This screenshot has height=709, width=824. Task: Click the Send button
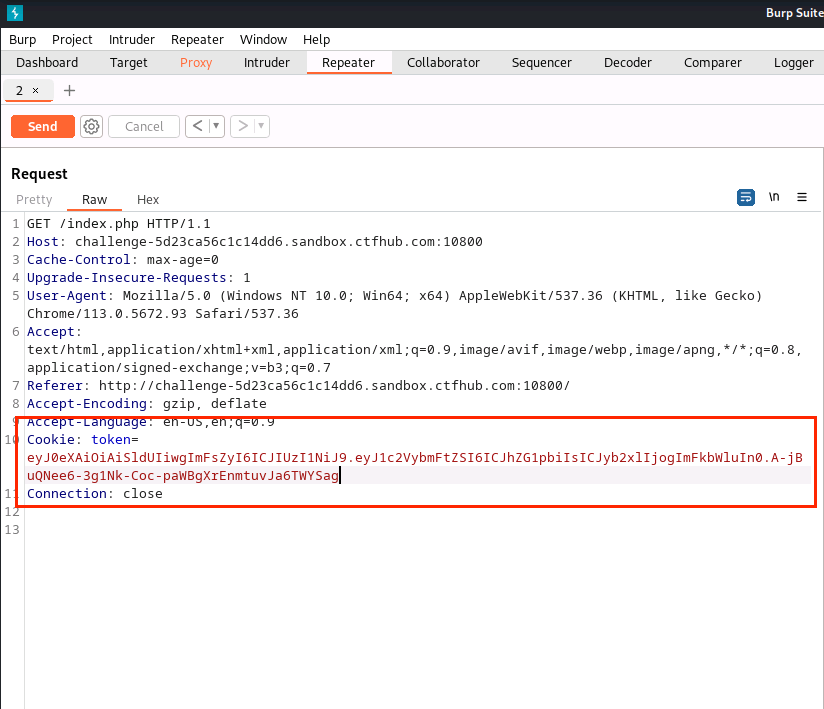click(43, 127)
